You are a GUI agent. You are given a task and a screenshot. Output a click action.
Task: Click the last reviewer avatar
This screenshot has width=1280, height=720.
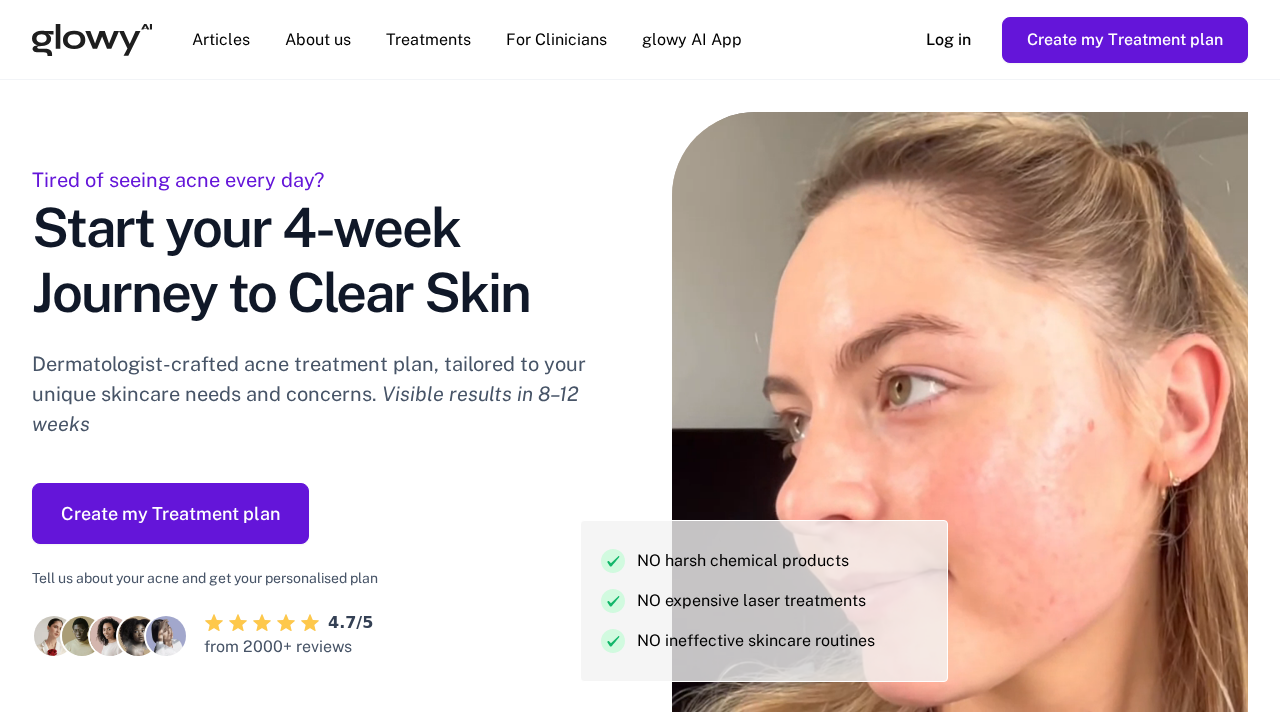(x=166, y=636)
